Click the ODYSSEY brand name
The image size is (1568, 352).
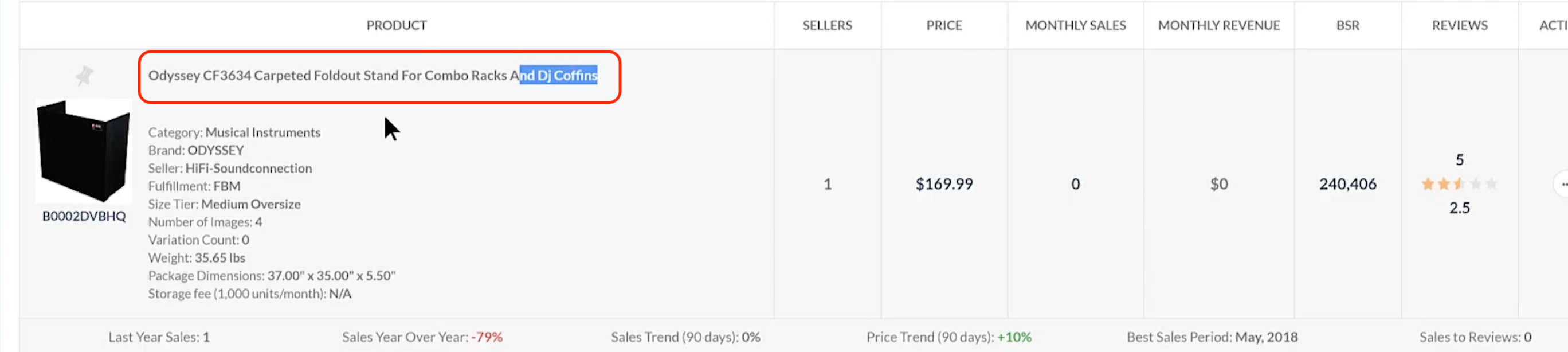click(215, 150)
